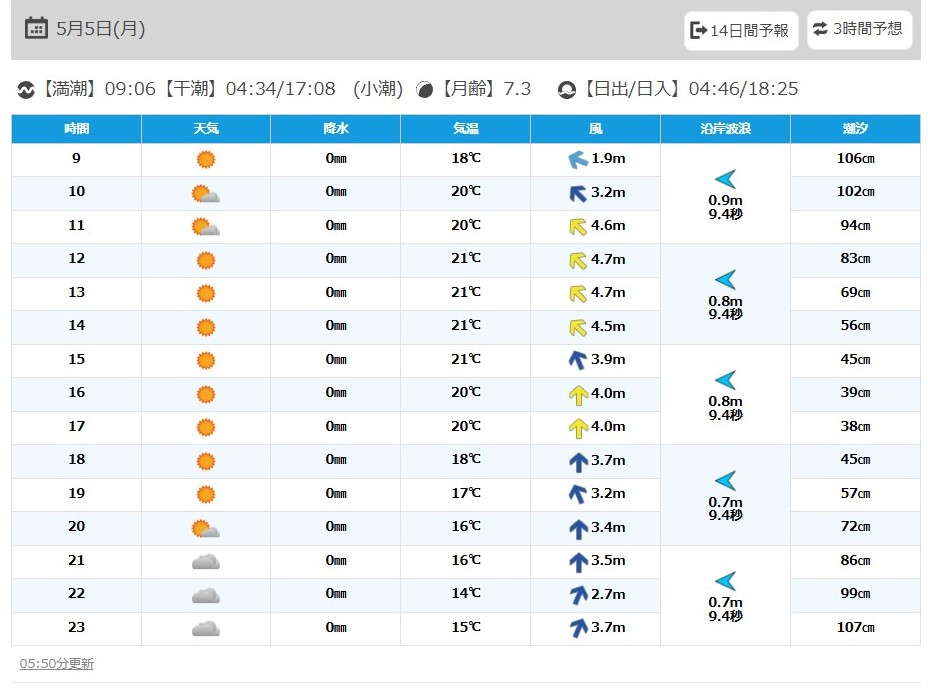
Task: Open the 14日間予報 forecast button
Action: [740, 30]
